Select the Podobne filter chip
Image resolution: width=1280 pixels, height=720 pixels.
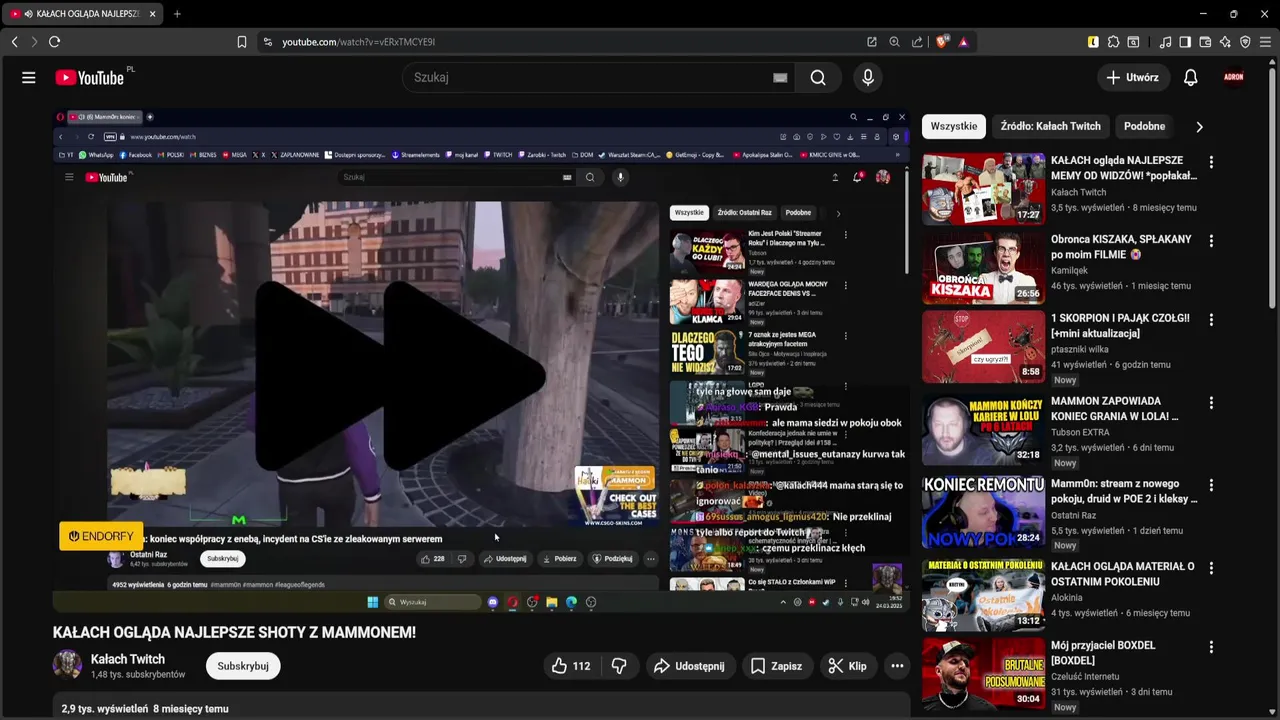[x=1144, y=126]
